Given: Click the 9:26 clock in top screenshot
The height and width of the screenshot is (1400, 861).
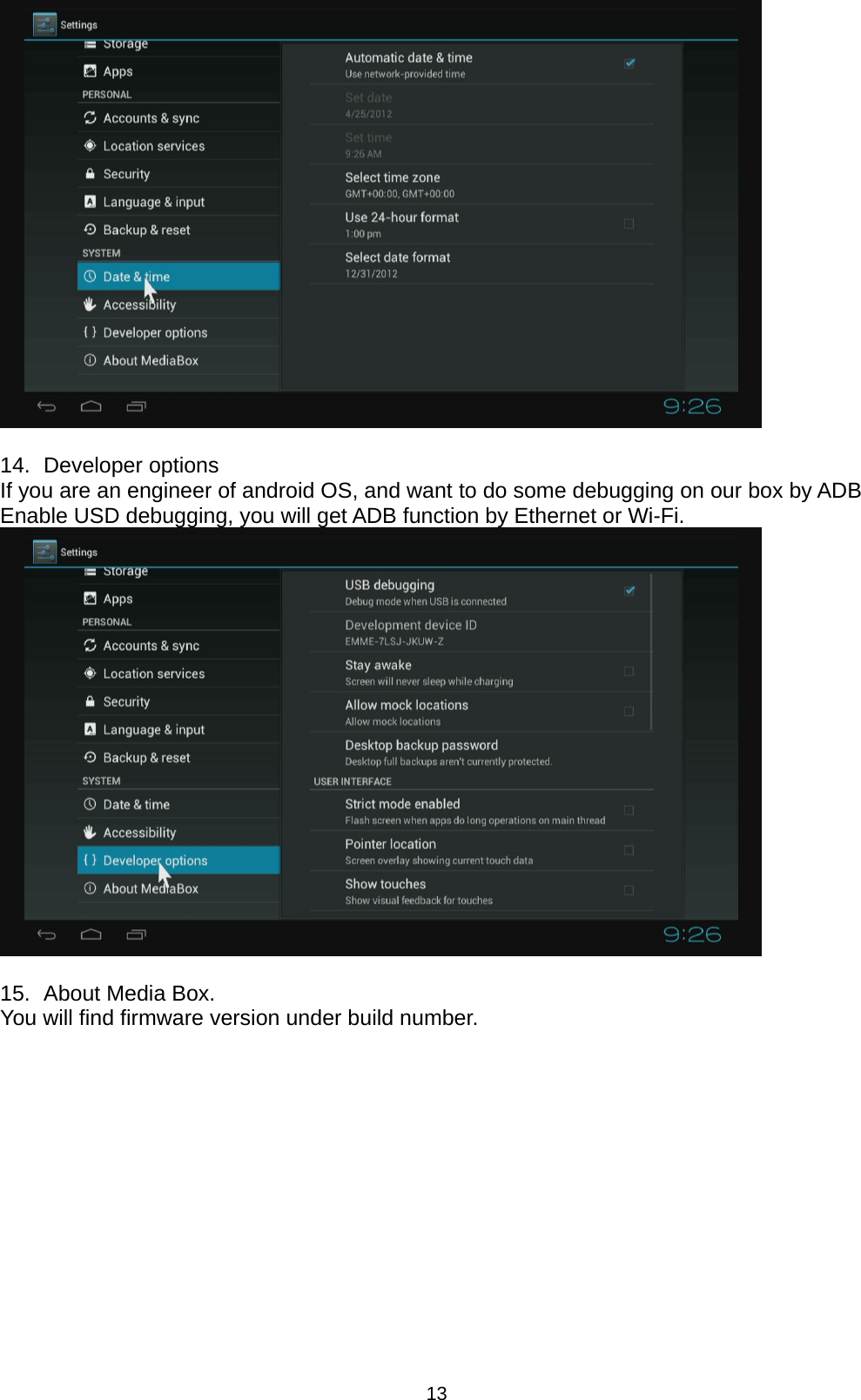Looking at the screenshot, I should [692, 406].
